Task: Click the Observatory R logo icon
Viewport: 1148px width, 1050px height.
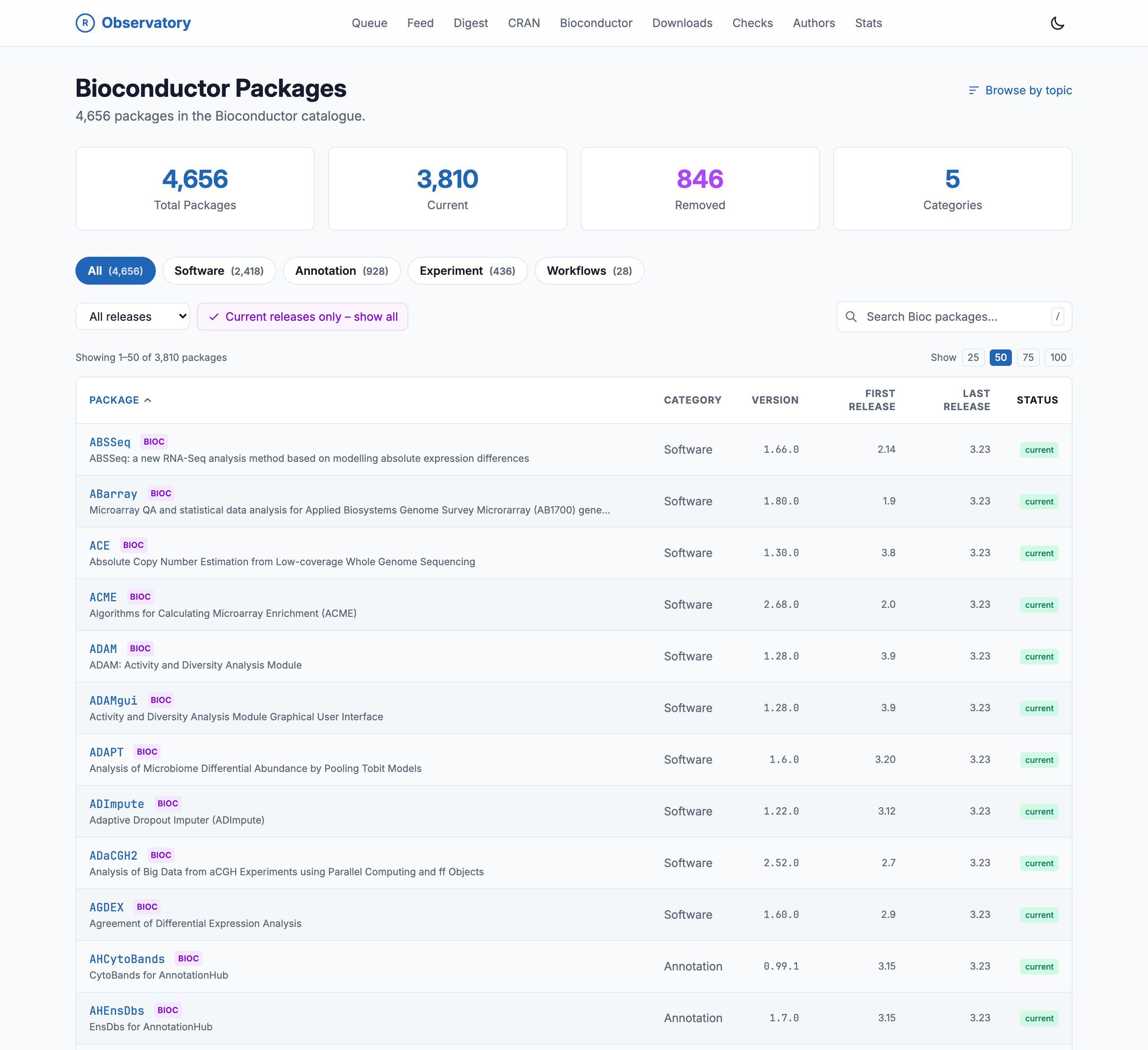Action: pos(85,23)
